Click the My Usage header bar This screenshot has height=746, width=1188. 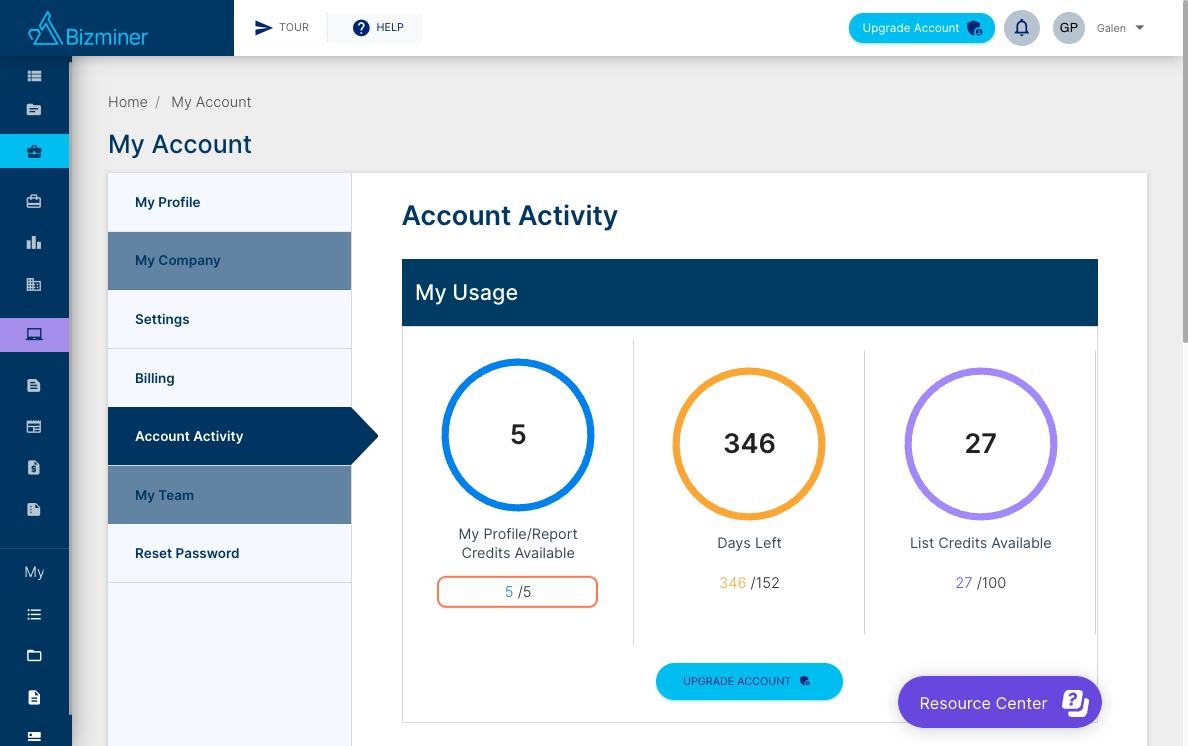[749, 293]
